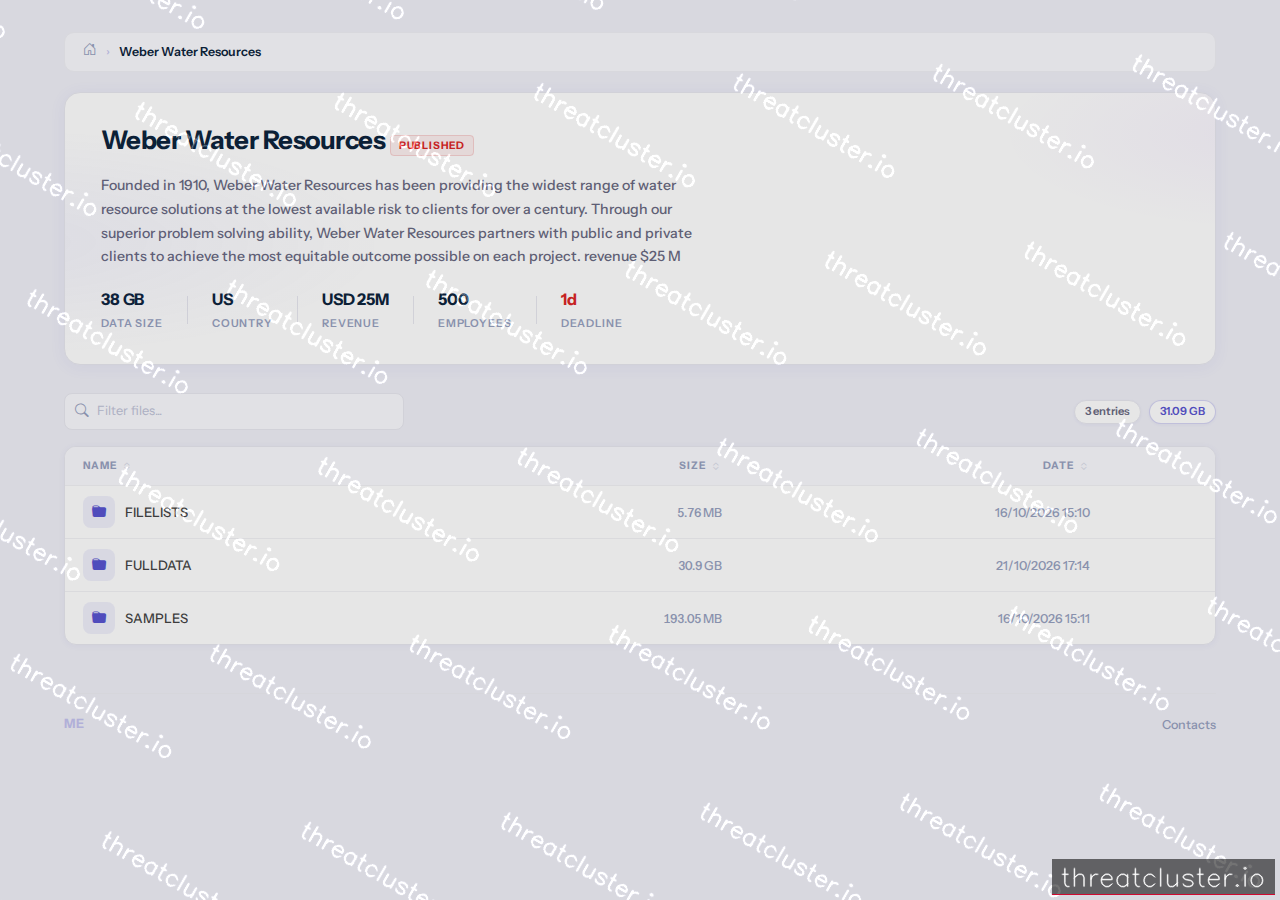Click the 1d deadline value
Viewport: 1280px width, 900px height.
coord(569,299)
